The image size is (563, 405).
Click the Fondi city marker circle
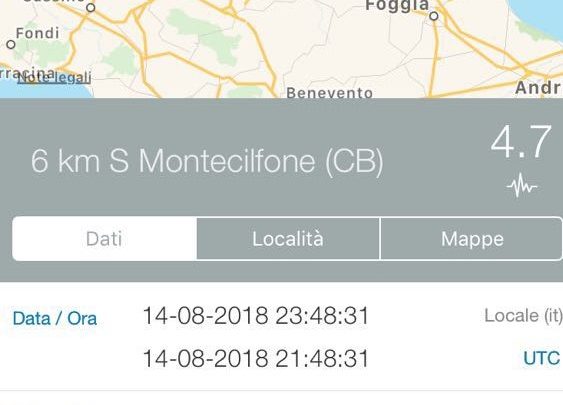tap(11, 45)
